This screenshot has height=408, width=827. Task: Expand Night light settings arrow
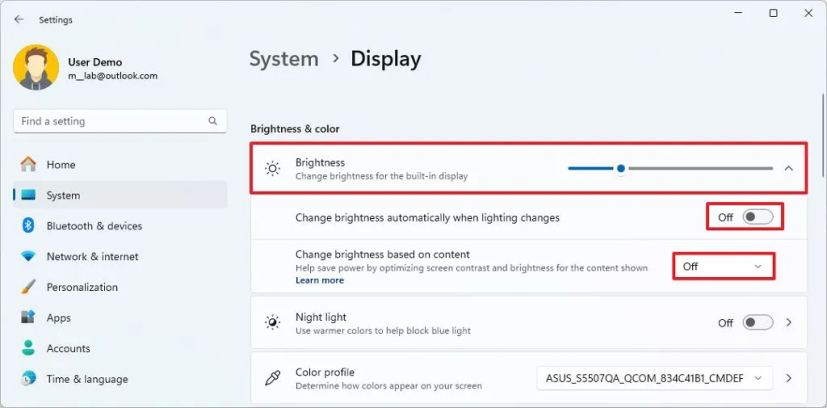789,323
